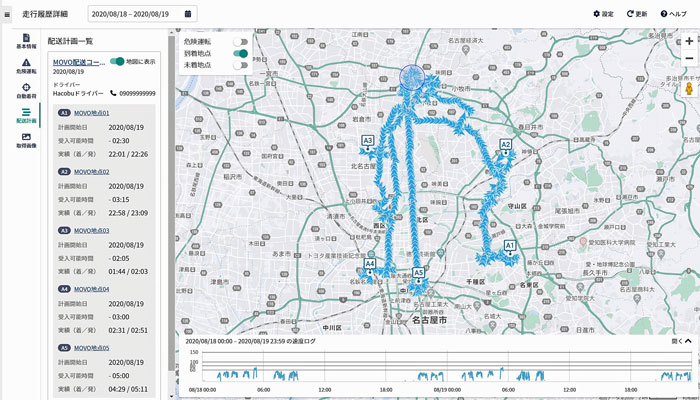Open the hamburger menu icon

click(x=7, y=14)
